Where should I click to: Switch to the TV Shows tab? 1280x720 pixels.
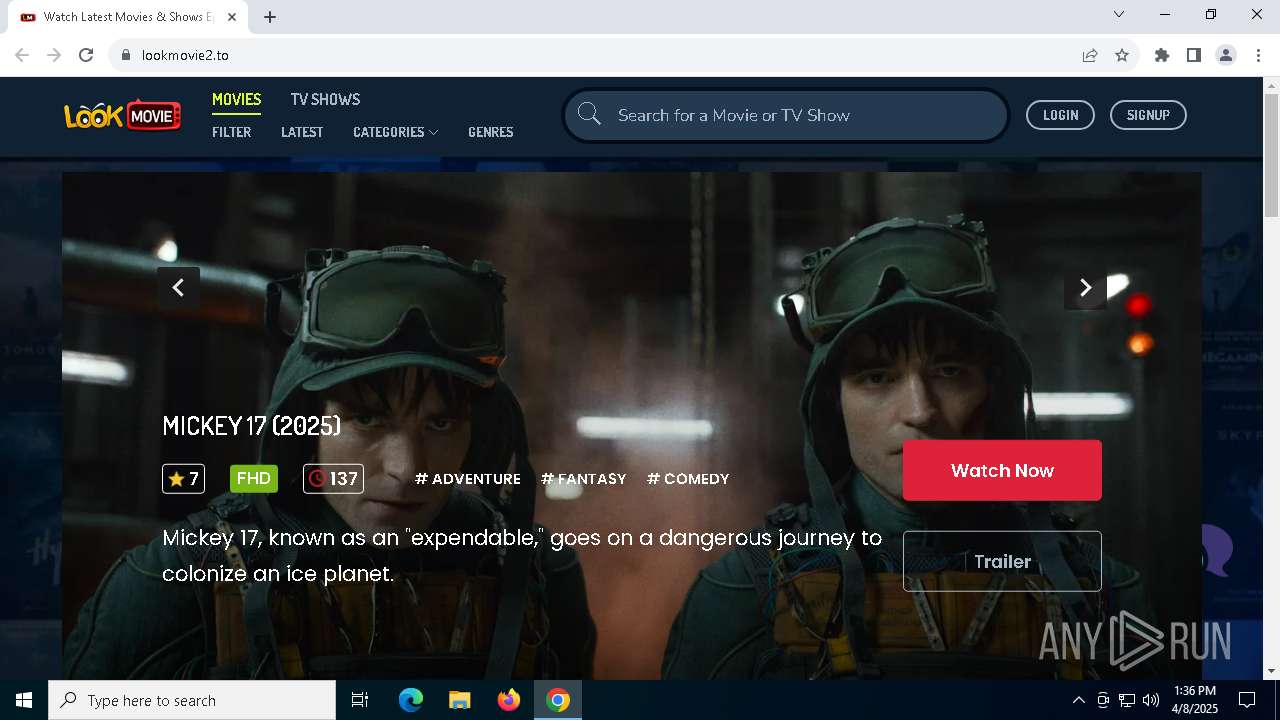pyautogui.click(x=325, y=99)
